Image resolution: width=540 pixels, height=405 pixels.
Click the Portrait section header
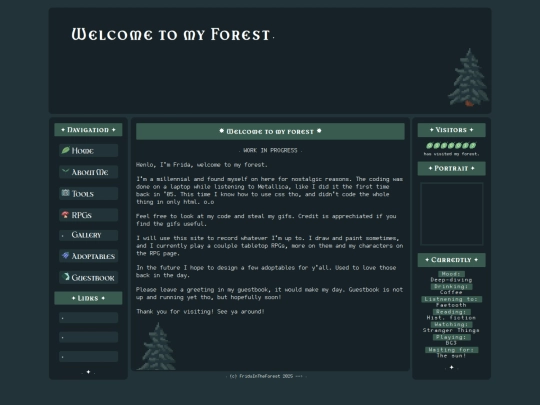click(451, 168)
